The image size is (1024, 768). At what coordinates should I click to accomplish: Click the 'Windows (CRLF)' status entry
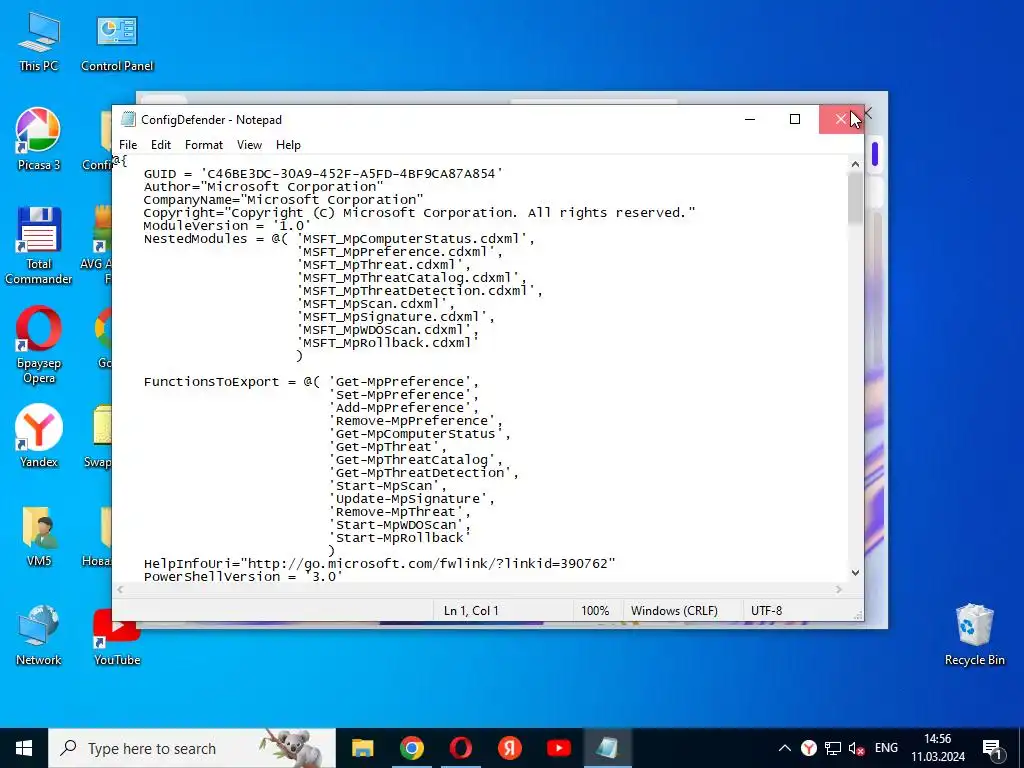(674, 611)
